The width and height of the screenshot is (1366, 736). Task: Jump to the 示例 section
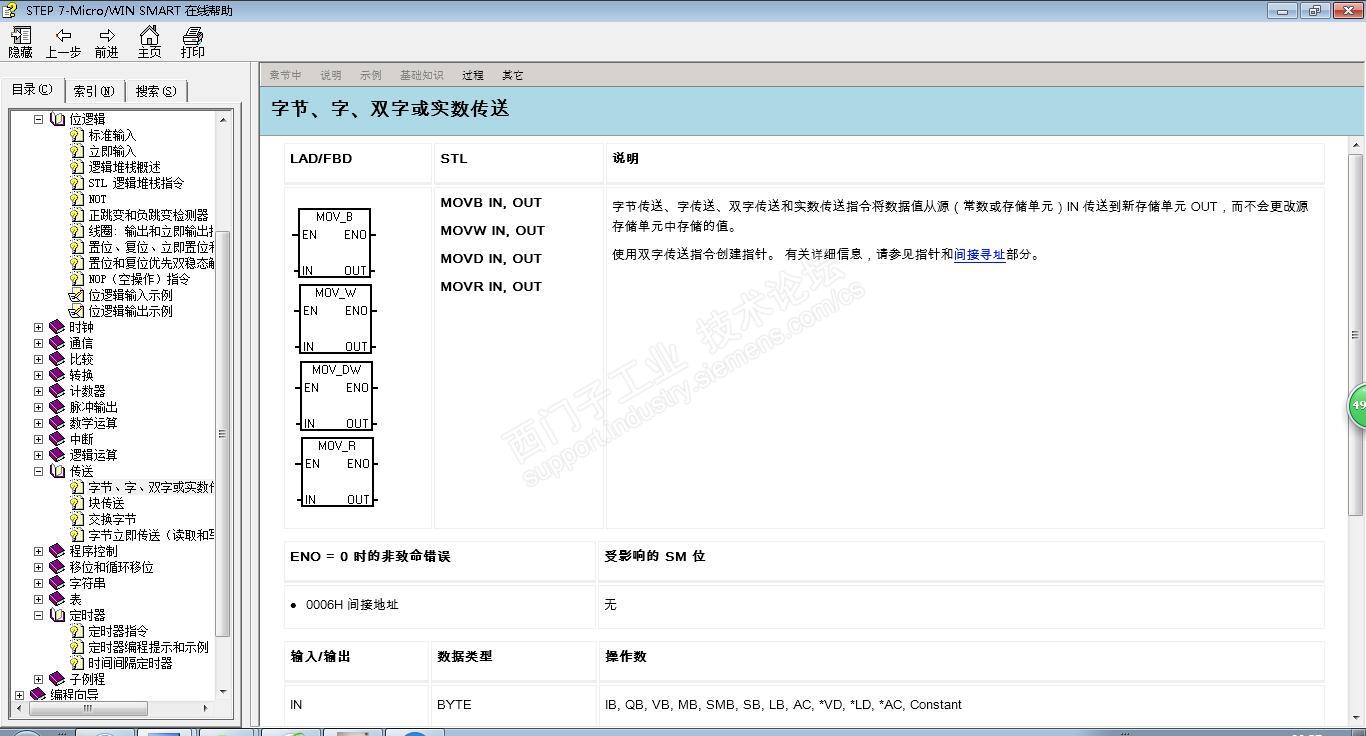coord(371,75)
